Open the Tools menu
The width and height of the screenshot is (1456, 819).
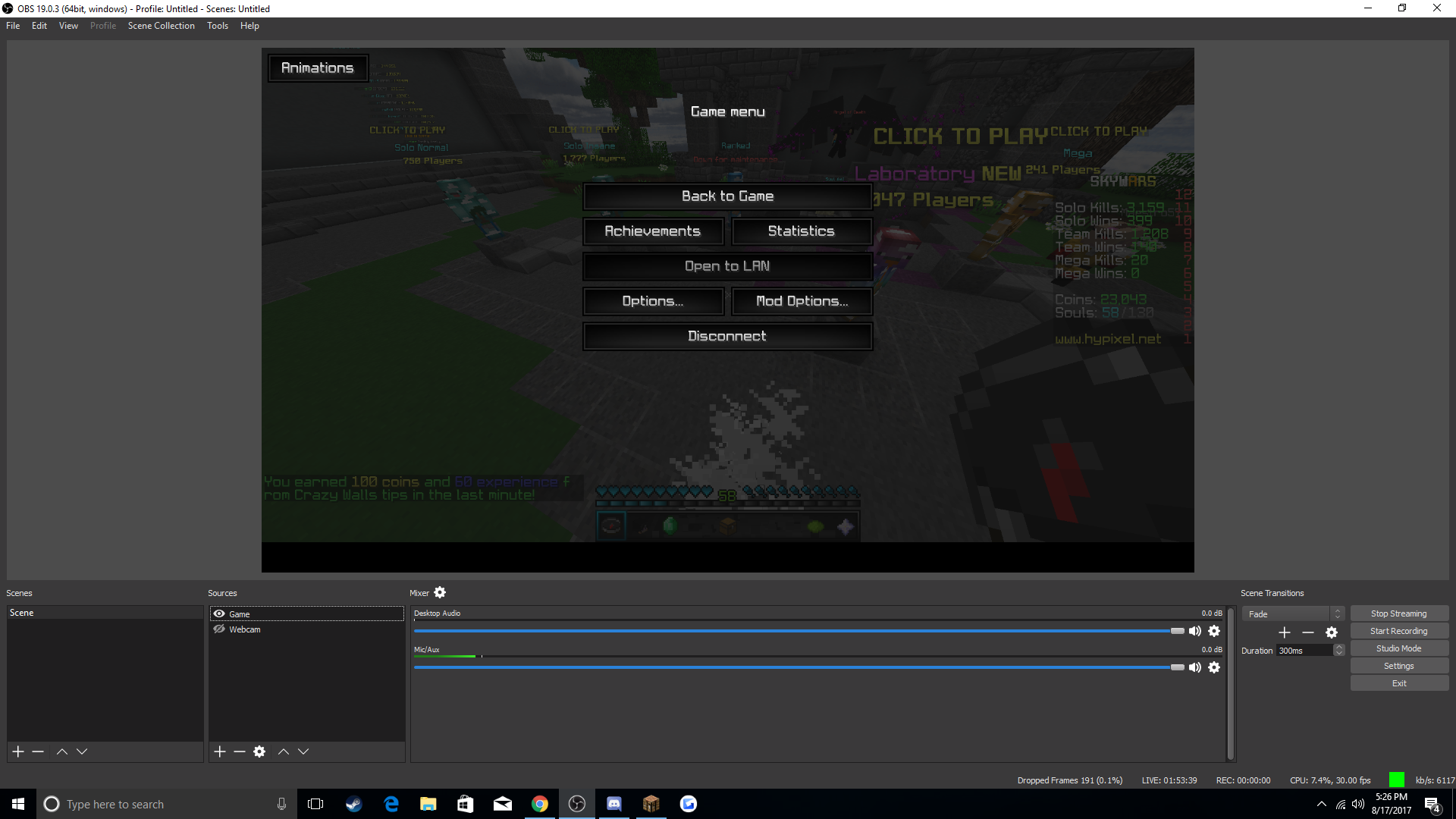(x=217, y=26)
